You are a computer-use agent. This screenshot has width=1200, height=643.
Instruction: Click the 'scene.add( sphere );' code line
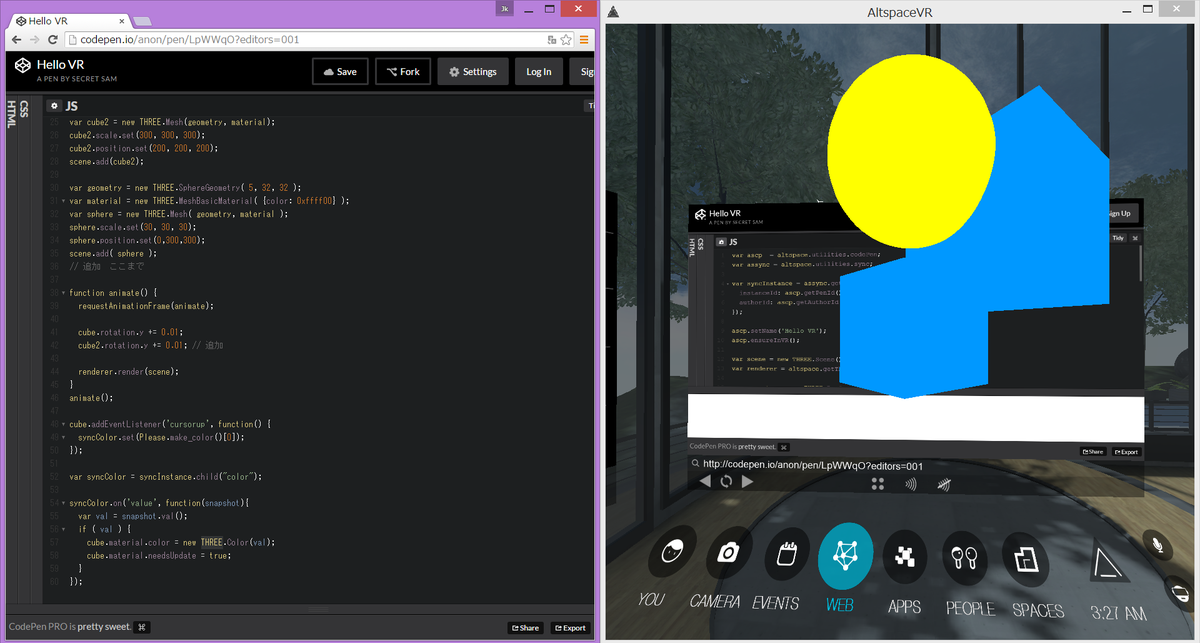tap(113, 253)
